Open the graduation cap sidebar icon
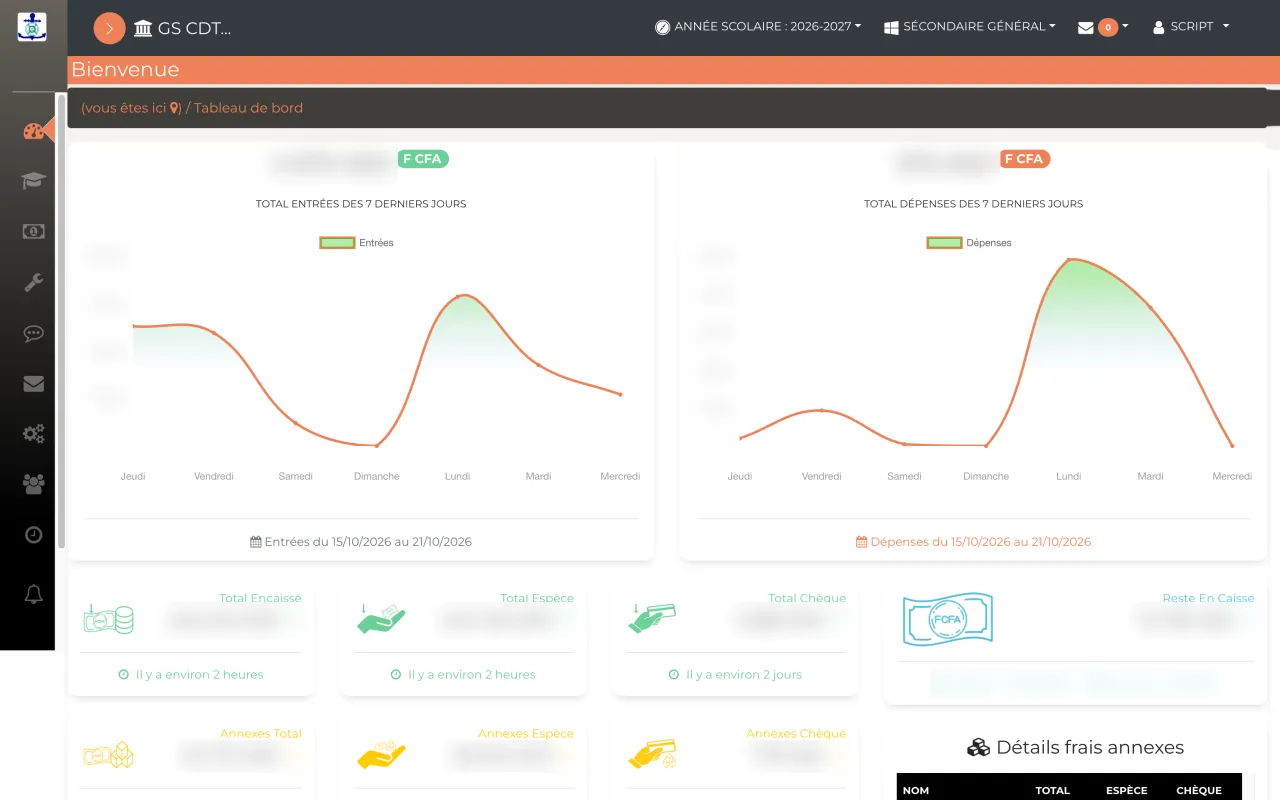Screen dimensions: 1280x800 (33, 181)
